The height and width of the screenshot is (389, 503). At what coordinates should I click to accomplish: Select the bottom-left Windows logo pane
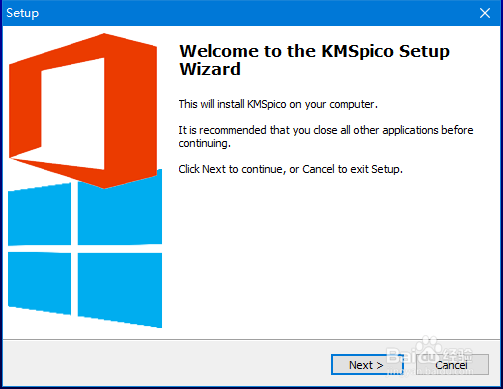(x=39, y=283)
